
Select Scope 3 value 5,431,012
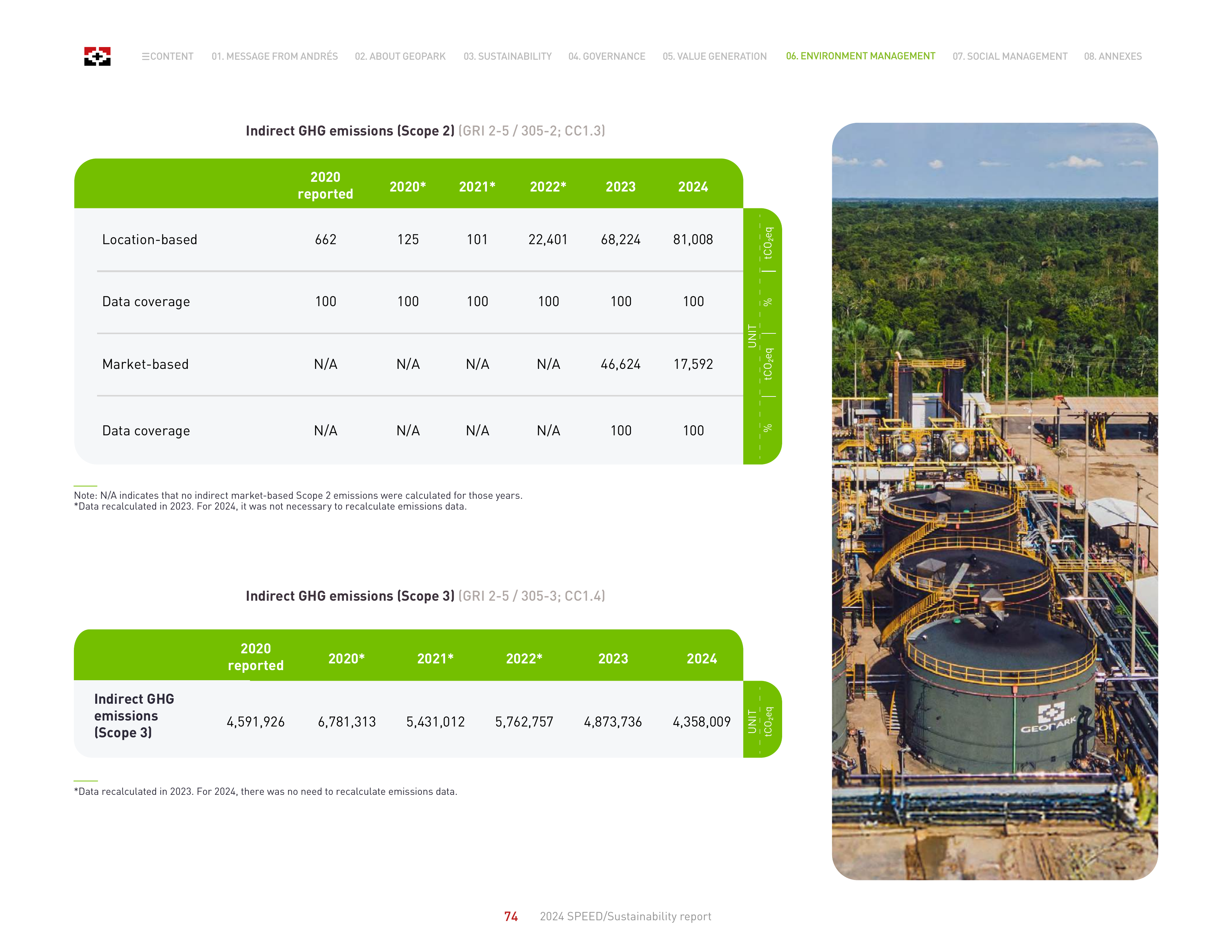click(x=435, y=722)
